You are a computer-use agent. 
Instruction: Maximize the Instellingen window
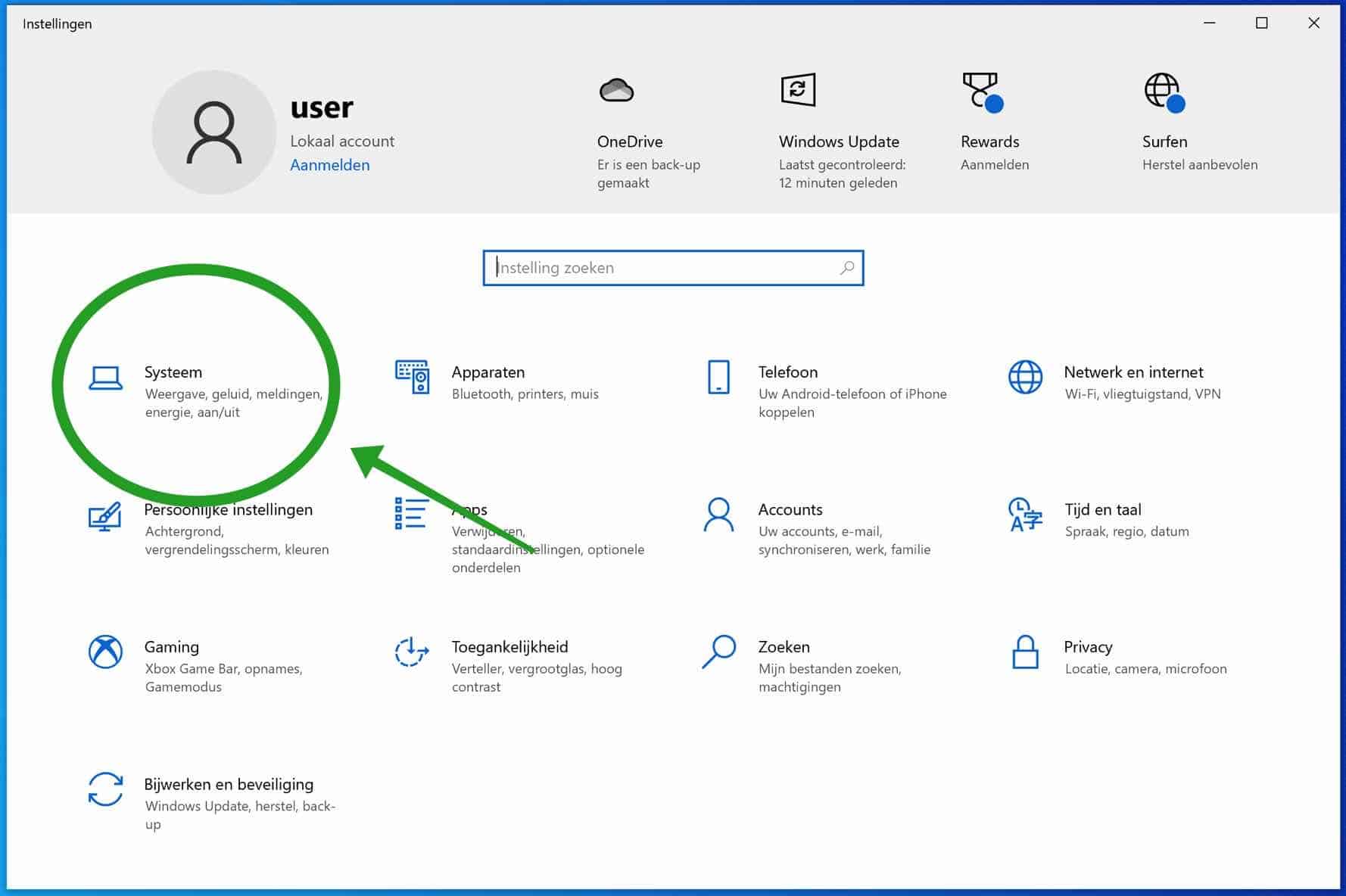(1261, 23)
